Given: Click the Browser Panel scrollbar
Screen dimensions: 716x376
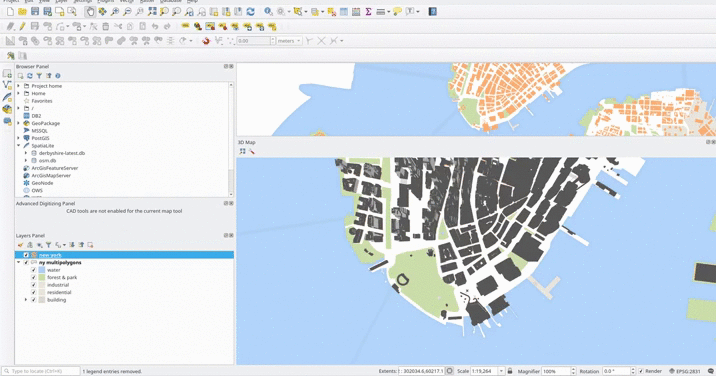Looking at the screenshot, I should (x=231, y=139).
